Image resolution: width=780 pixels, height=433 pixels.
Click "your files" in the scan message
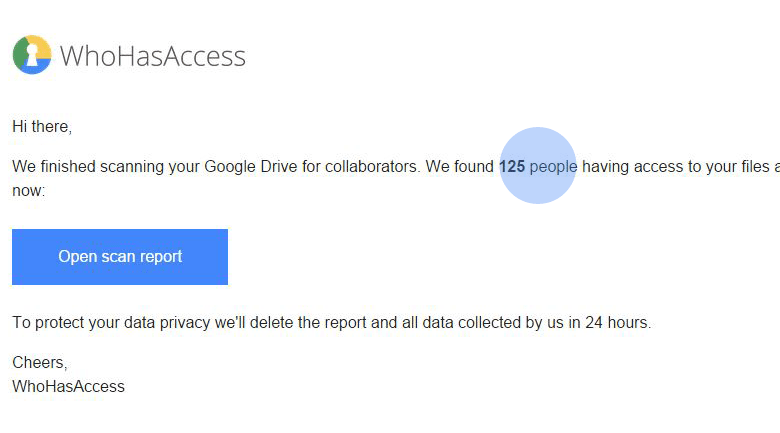click(x=731, y=166)
